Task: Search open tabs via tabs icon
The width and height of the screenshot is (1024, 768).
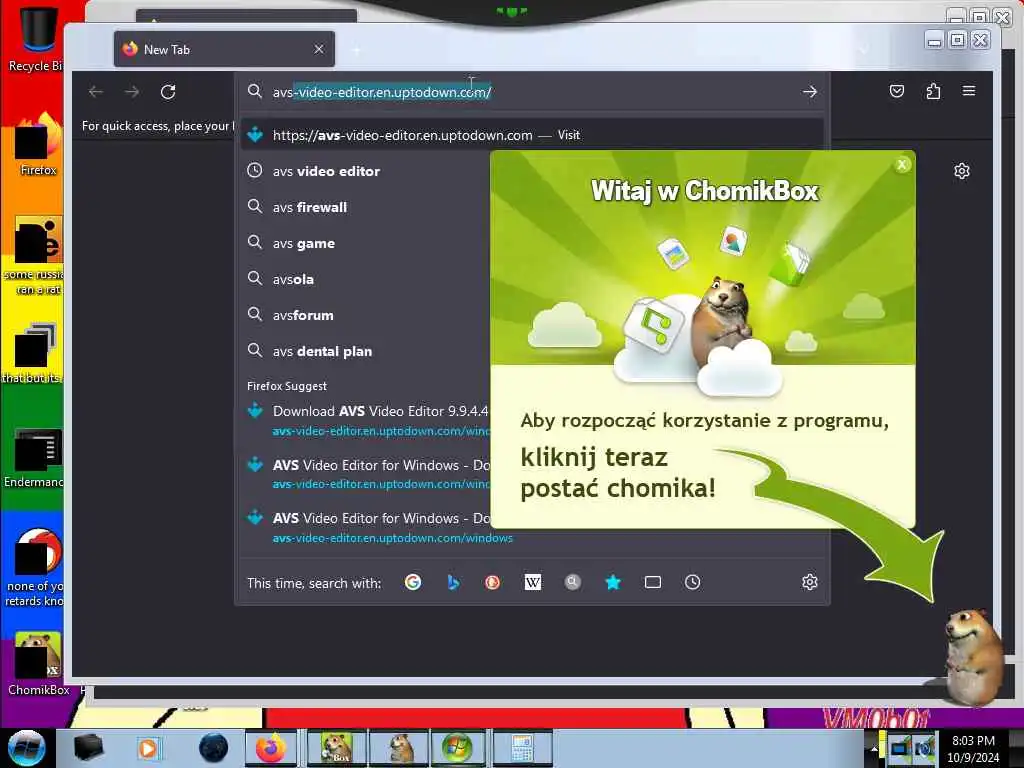Action: [653, 582]
